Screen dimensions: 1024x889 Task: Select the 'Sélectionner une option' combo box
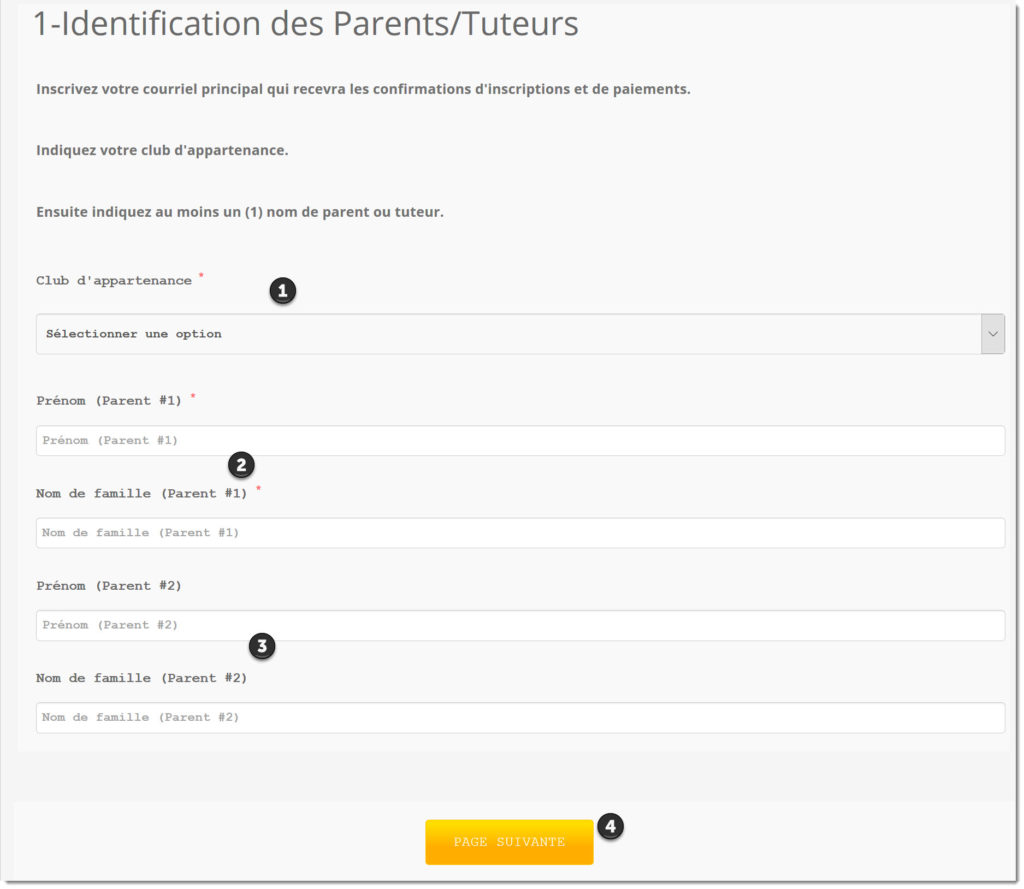click(x=520, y=334)
